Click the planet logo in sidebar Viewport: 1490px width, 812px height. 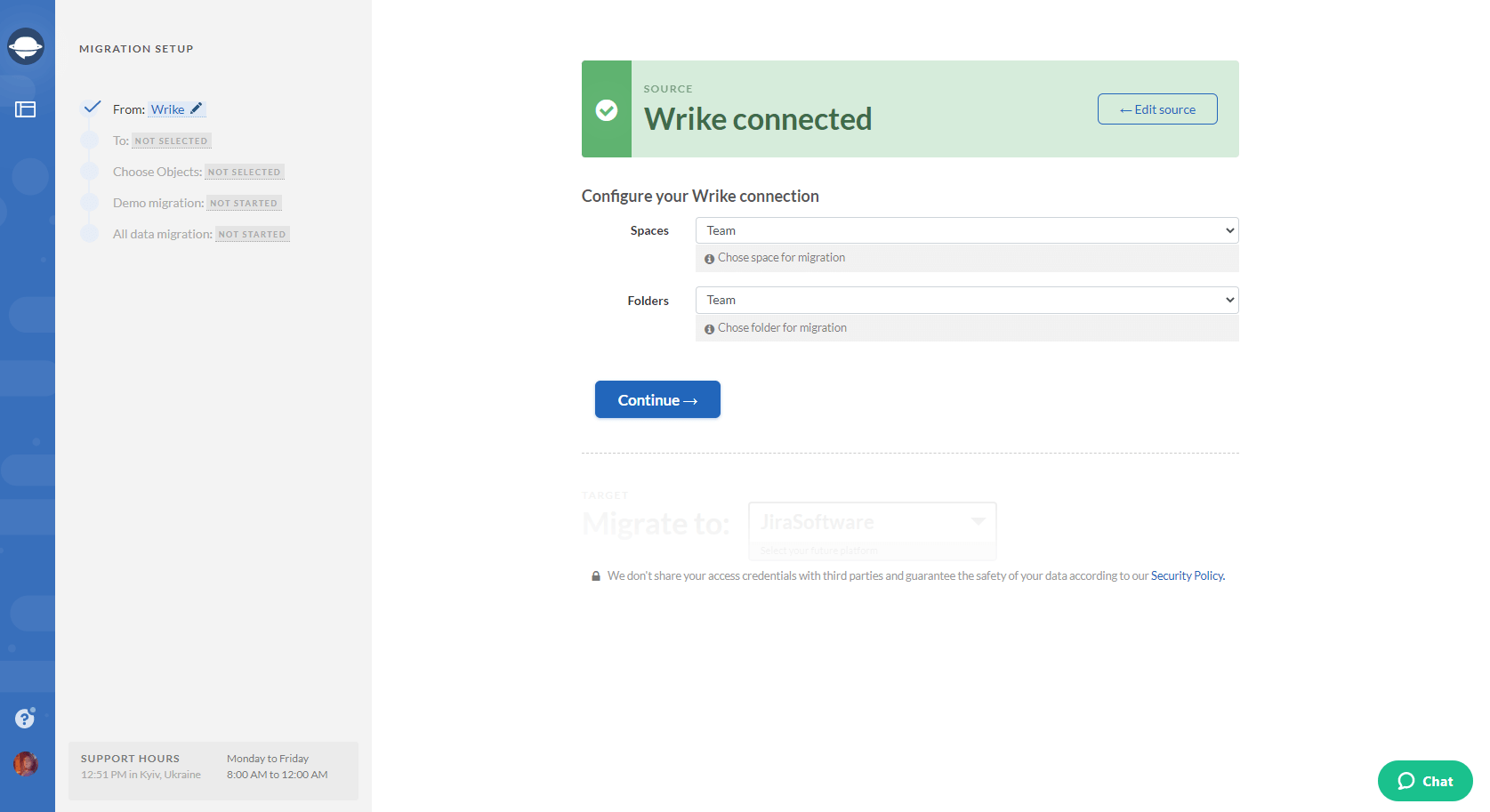pos(26,46)
